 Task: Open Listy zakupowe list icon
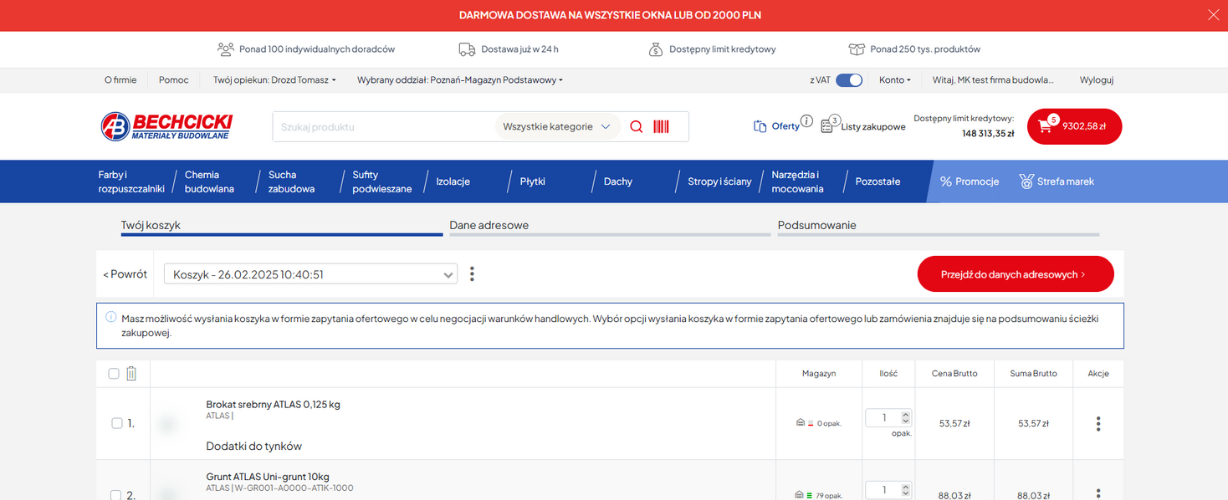point(827,126)
